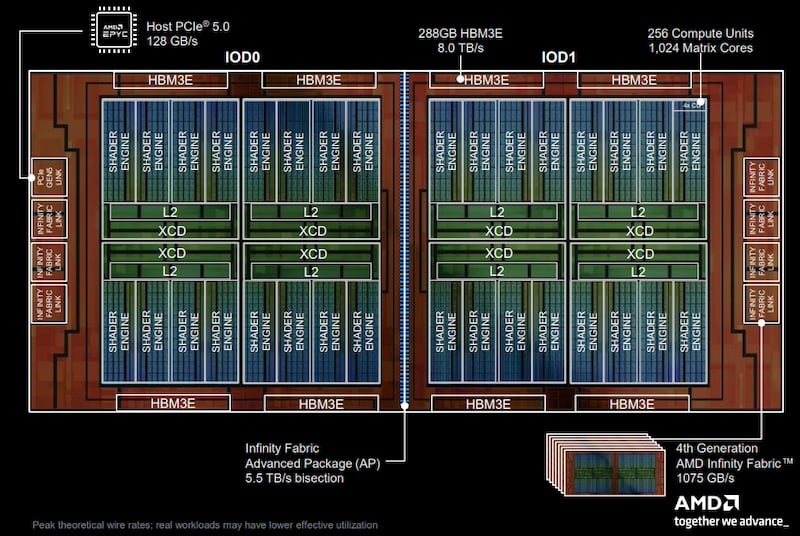Viewport: 800px width, 536px height.
Task: Click the bottom Infinity Fabric Link block on the IOD0 edge
Action: [x=49, y=304]
